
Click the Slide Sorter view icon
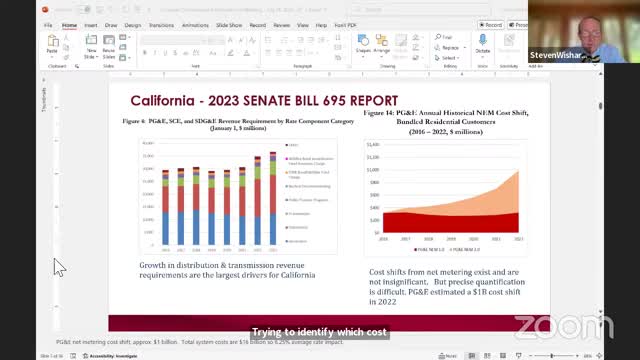pyautogui.click(x=487, y=356)
